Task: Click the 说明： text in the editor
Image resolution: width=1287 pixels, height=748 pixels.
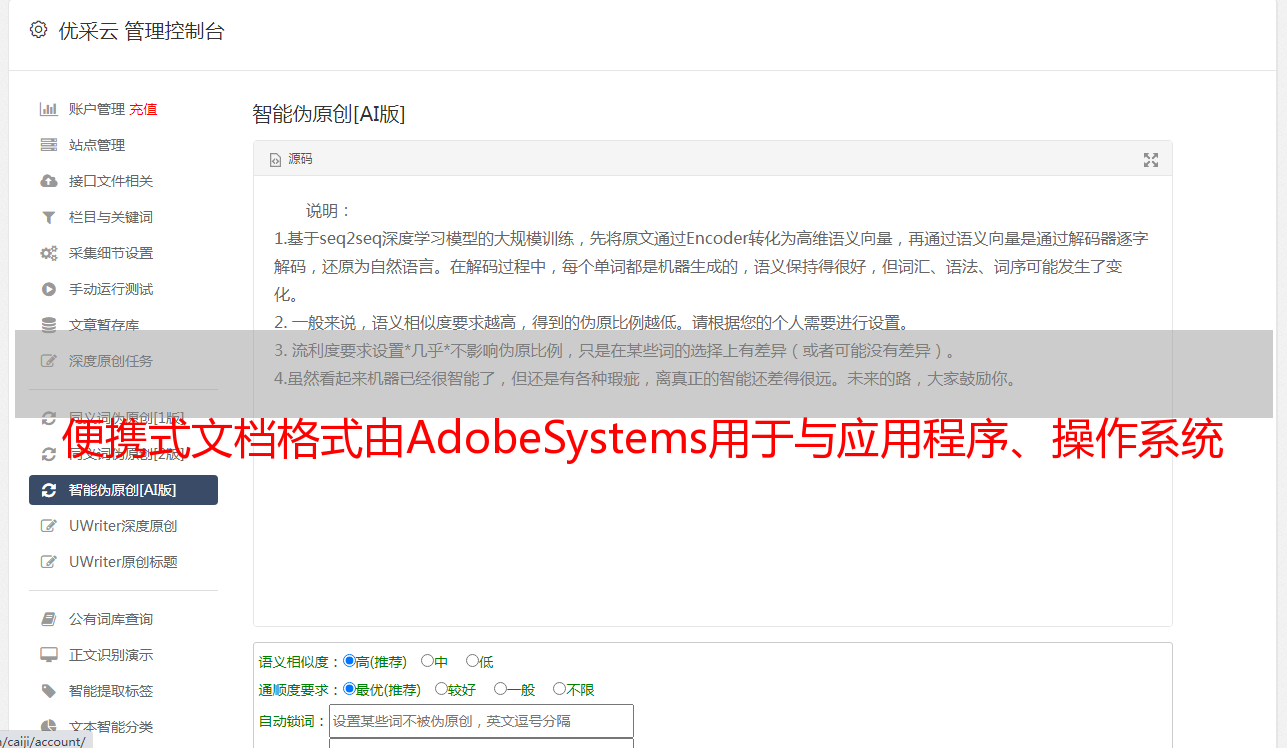Action: tap(329, 211)
